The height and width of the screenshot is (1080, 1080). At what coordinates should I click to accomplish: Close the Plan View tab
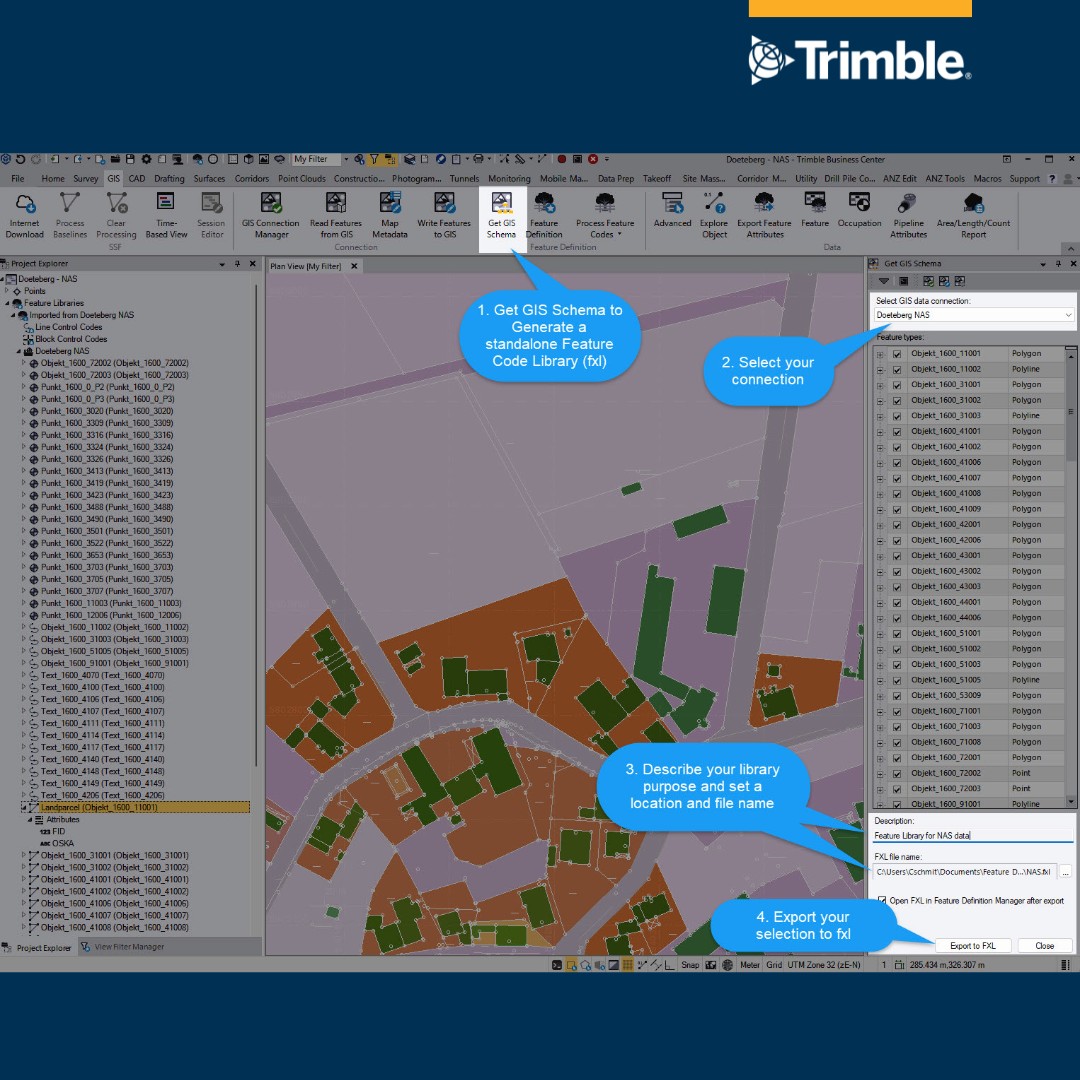(354, 266)
